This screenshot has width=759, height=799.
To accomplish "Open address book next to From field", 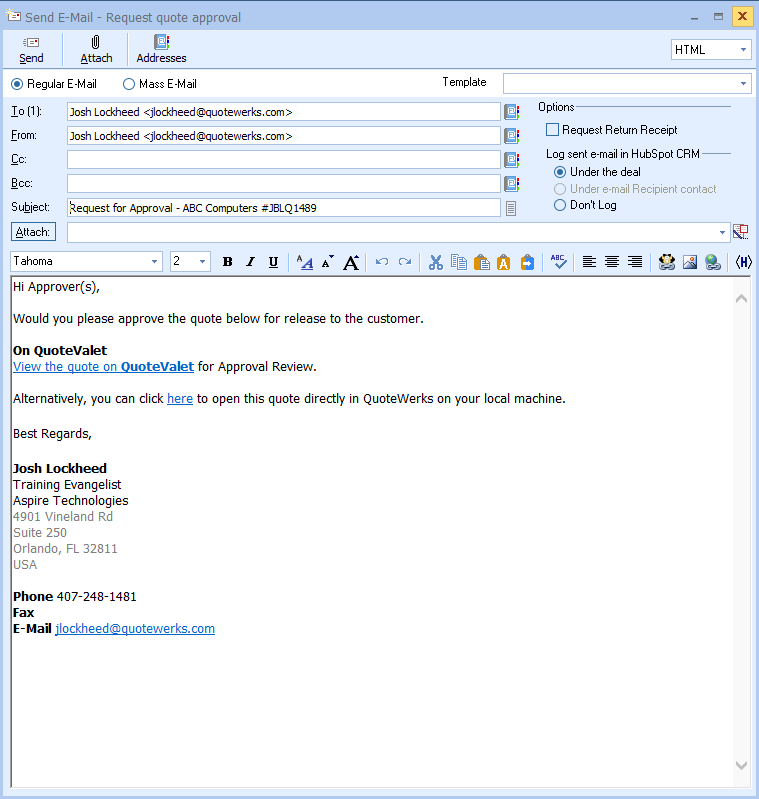I will (x=511, y=136).
